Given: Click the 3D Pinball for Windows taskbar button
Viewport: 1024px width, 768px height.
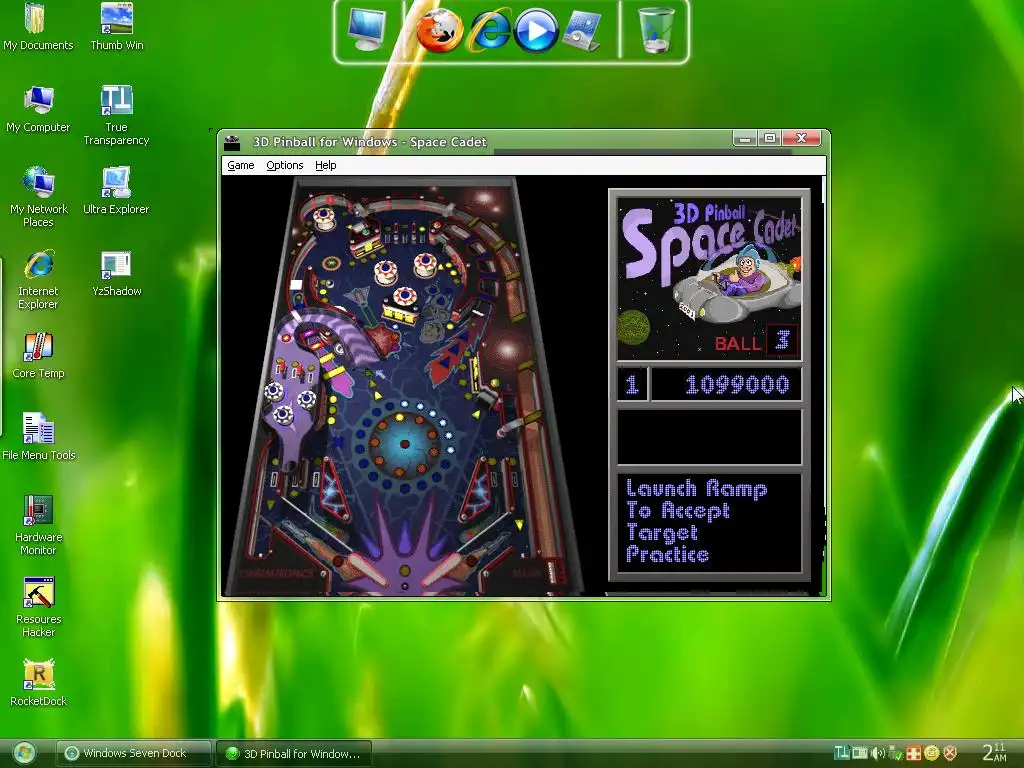Looking at the screenshot, I should [x=294, y=754].
